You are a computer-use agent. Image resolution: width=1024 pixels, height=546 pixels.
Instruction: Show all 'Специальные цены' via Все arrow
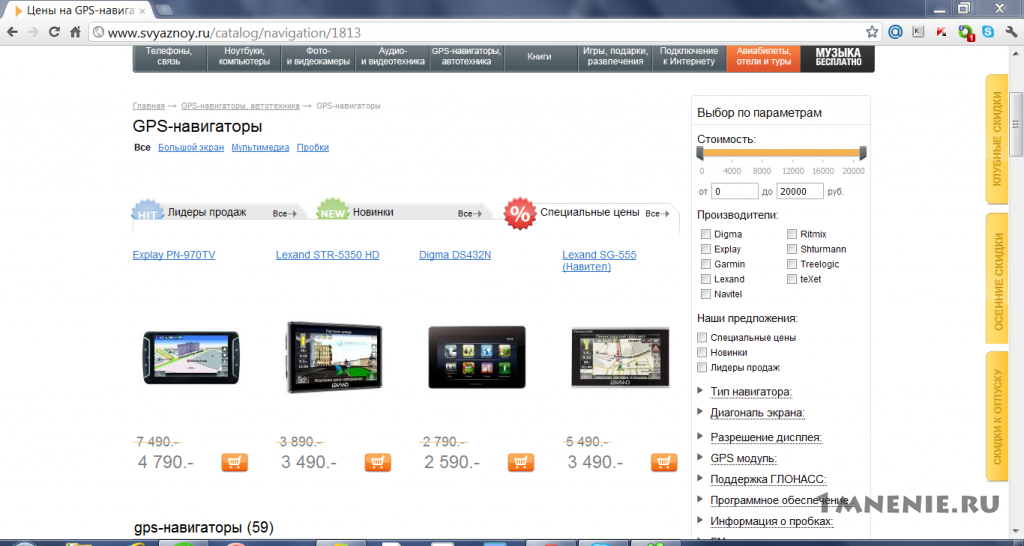(x=658, y=214)
